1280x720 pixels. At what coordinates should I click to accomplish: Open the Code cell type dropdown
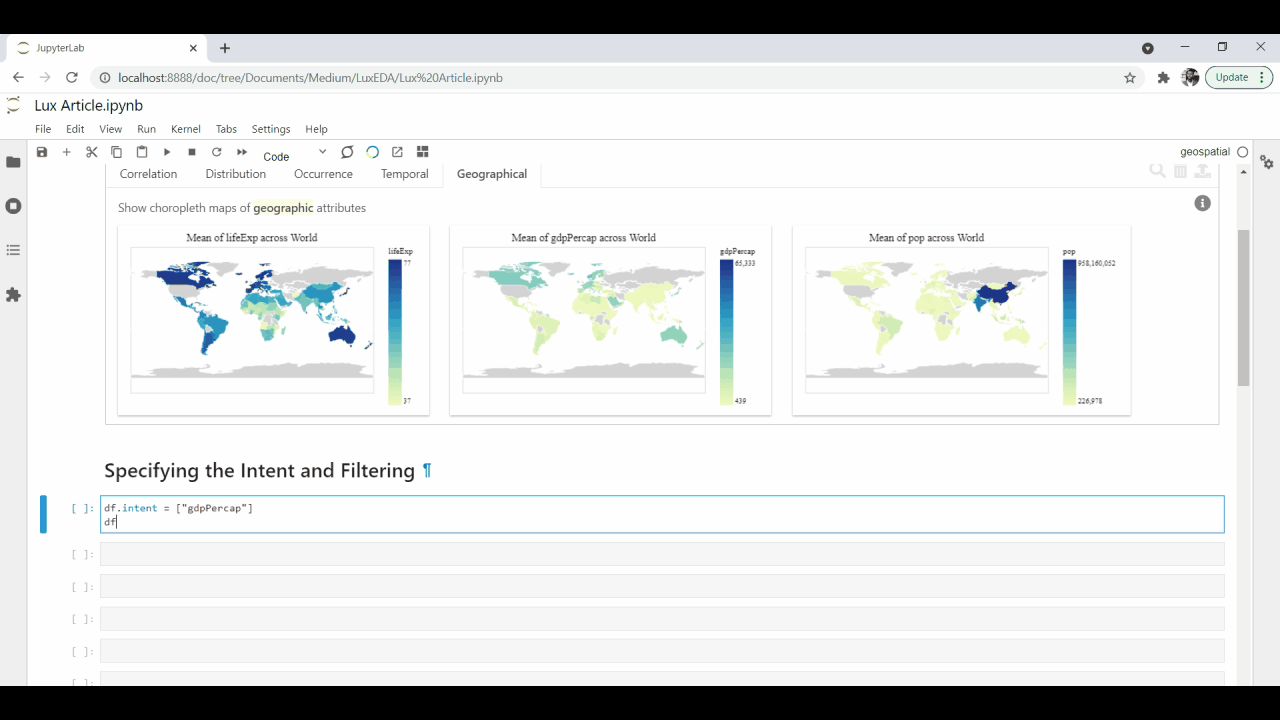(x=295, y=154)
